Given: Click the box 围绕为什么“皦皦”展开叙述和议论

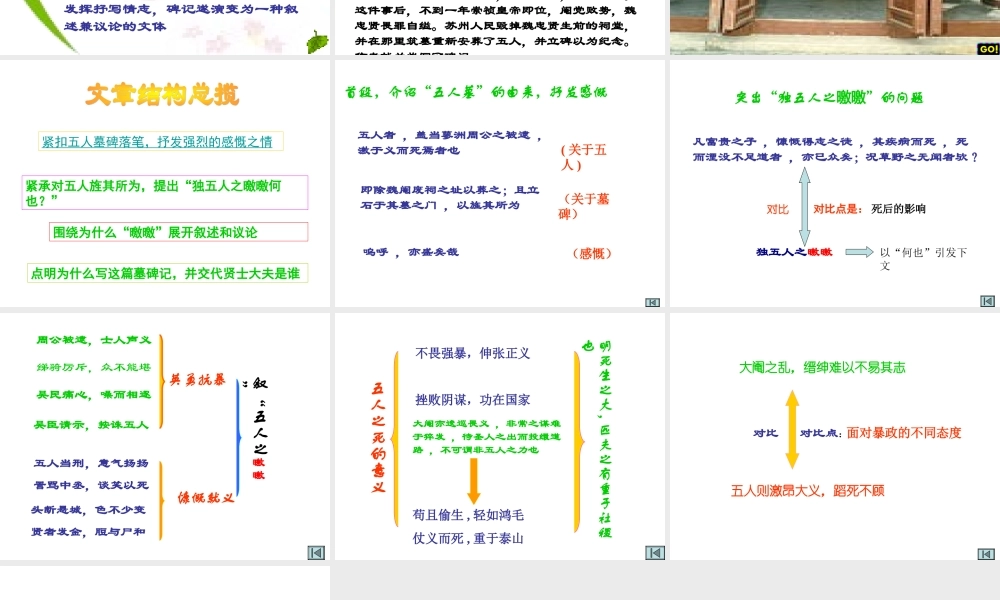Looking at the screenshot, I should [x=179, y=232].
